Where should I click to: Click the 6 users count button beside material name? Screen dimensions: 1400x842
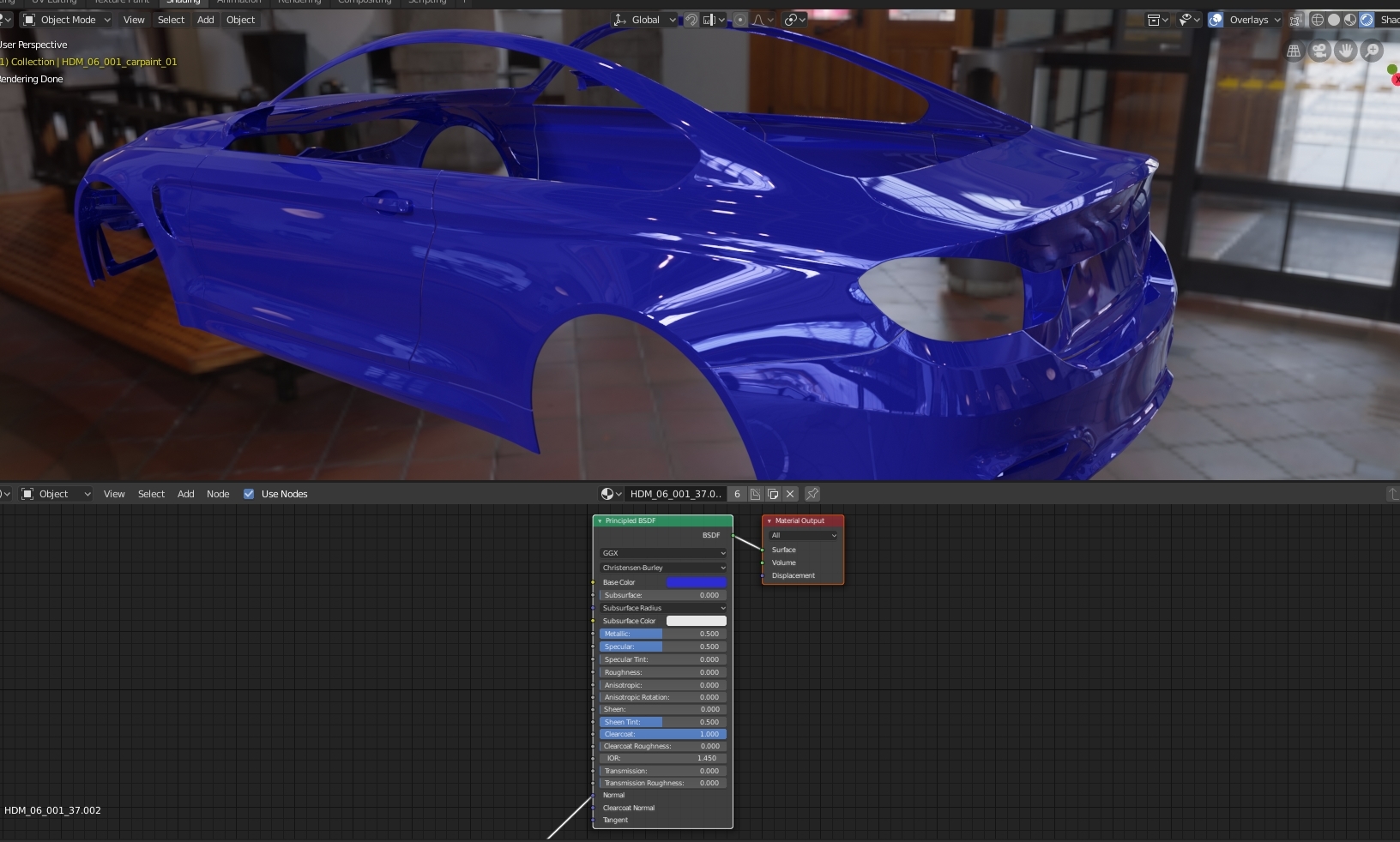tap(737, 494)
